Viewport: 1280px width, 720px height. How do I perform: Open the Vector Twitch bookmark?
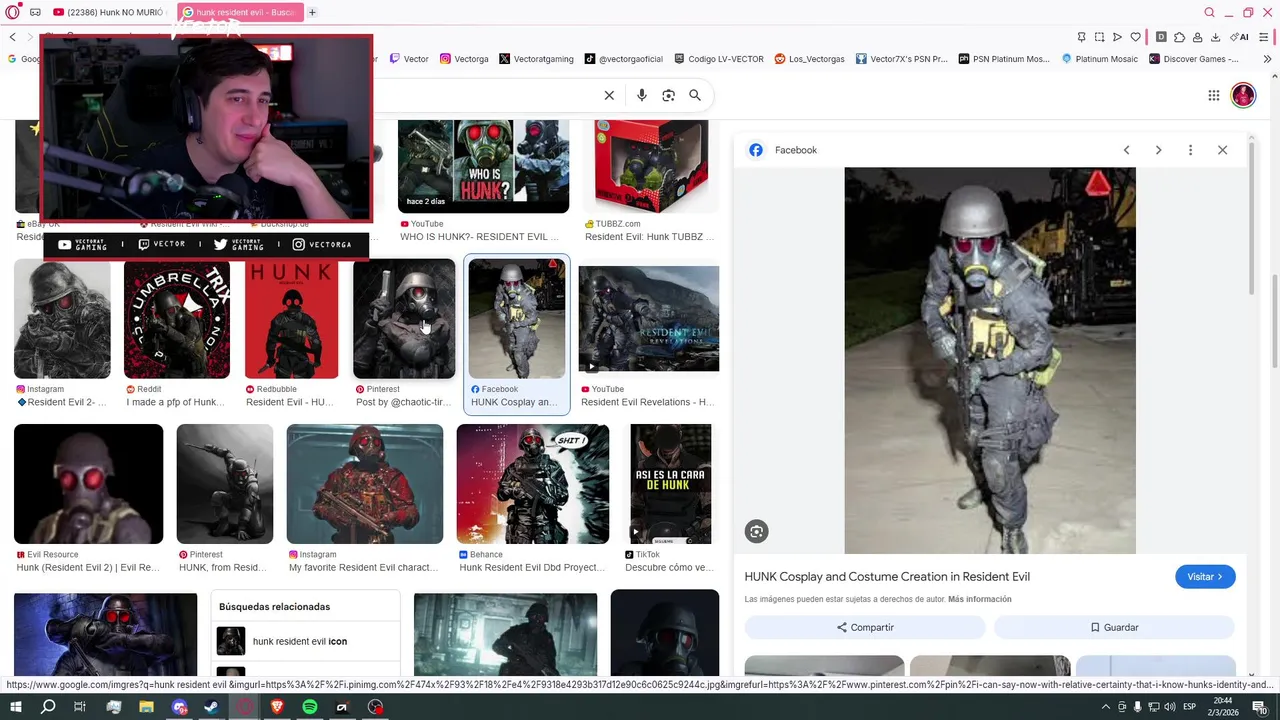pos(409,59)
